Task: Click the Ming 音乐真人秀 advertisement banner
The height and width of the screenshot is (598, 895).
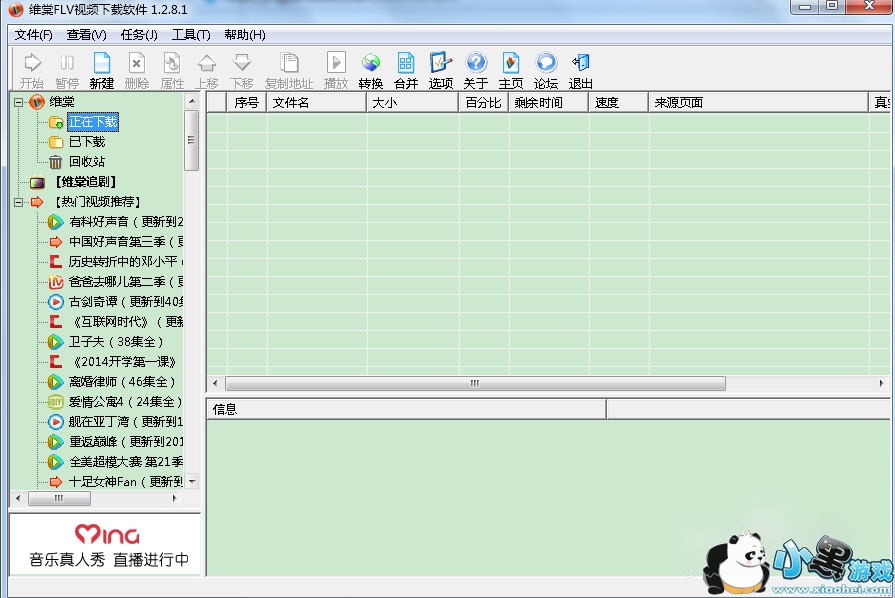Action: [106, 544]
